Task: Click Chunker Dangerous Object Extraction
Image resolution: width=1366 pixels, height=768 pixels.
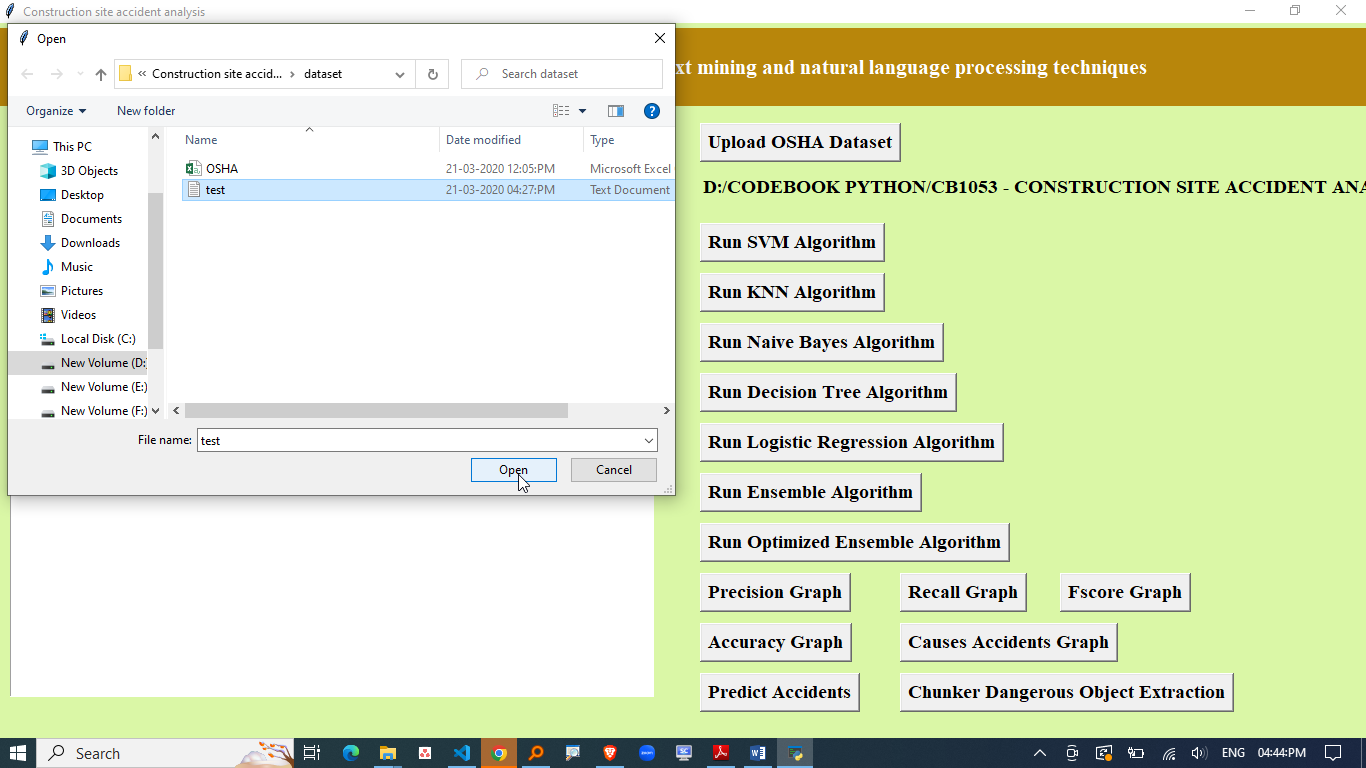Action: coord(1066,692)
